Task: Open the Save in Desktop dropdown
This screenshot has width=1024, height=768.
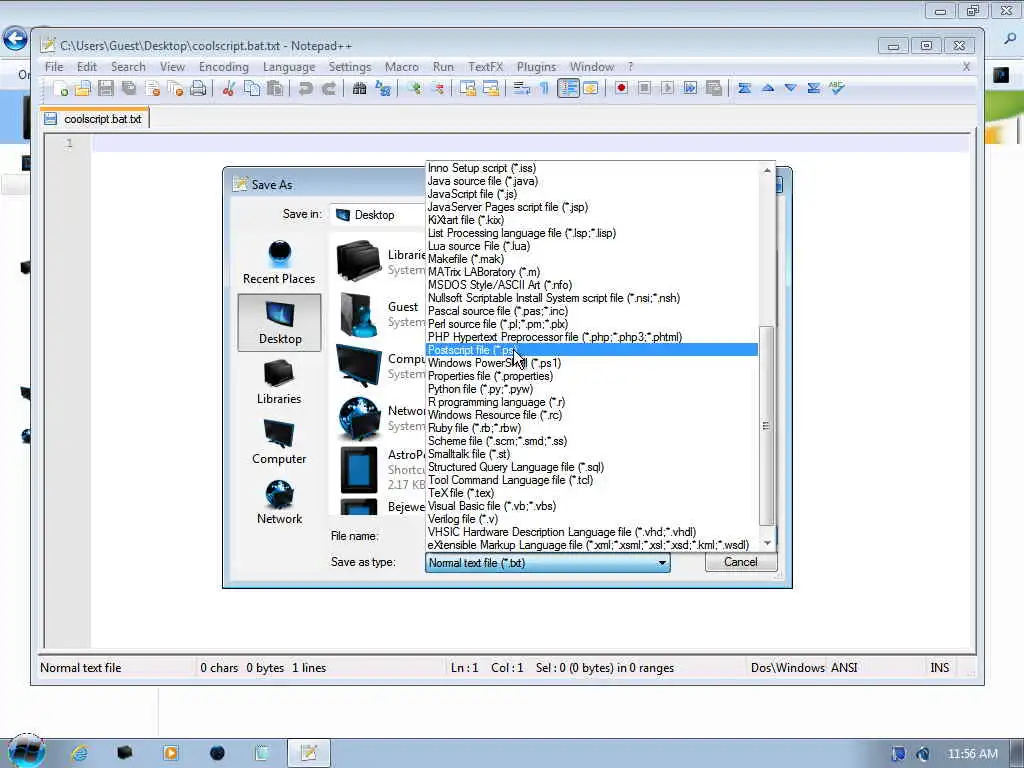Action: coord(377,215)
